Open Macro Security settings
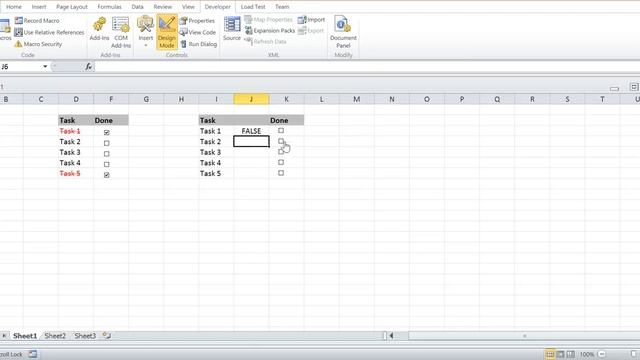Viewport: 640px width, 360px height. [38, 44]
